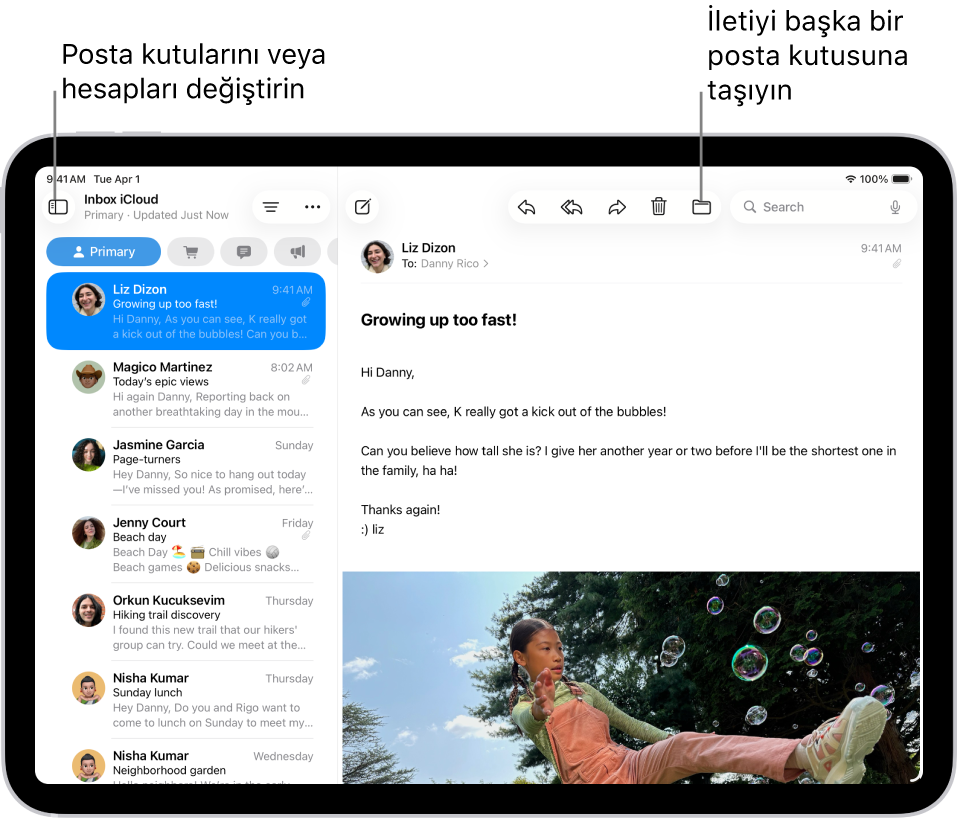Forward the current email
This screenshot has height=819, width=960.
click(617, 207)
